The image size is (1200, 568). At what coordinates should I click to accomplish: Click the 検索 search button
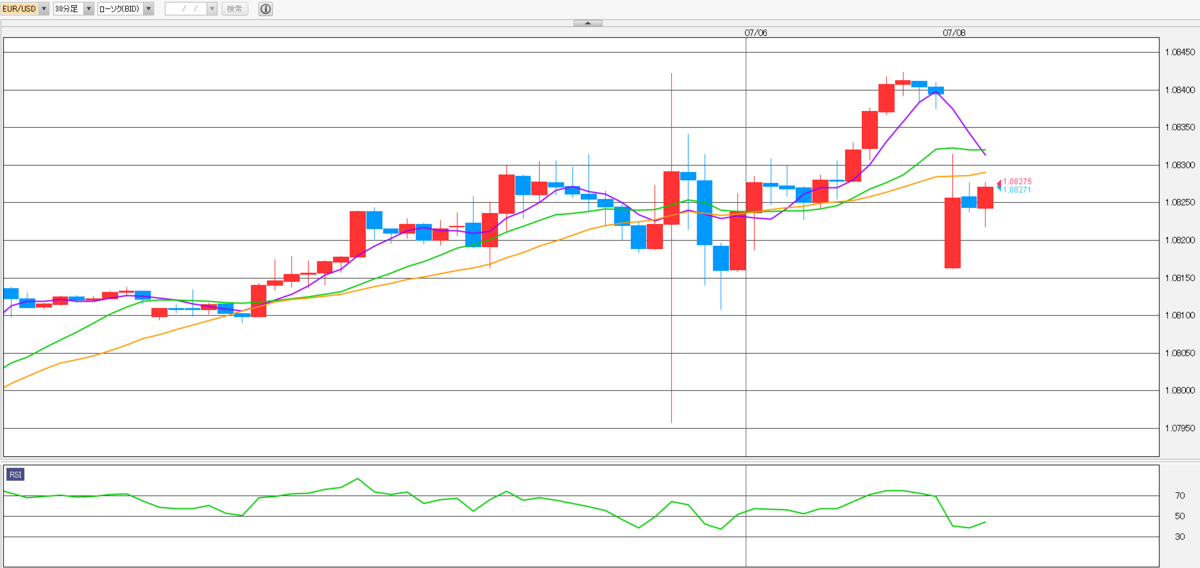point(234,9)
